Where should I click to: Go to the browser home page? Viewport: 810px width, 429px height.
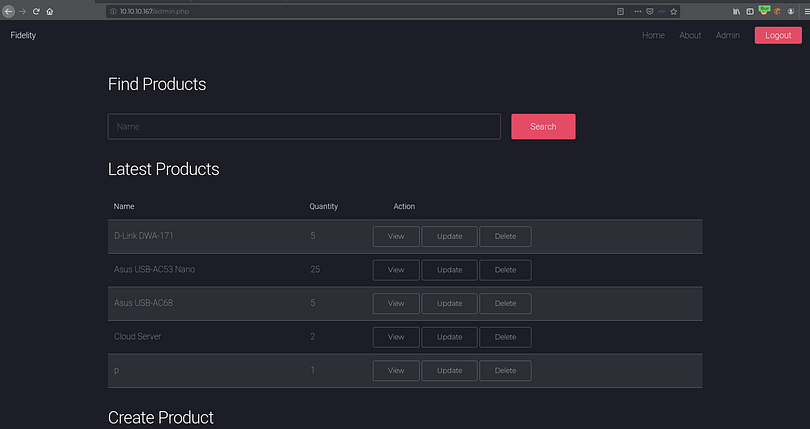point(49,11)
